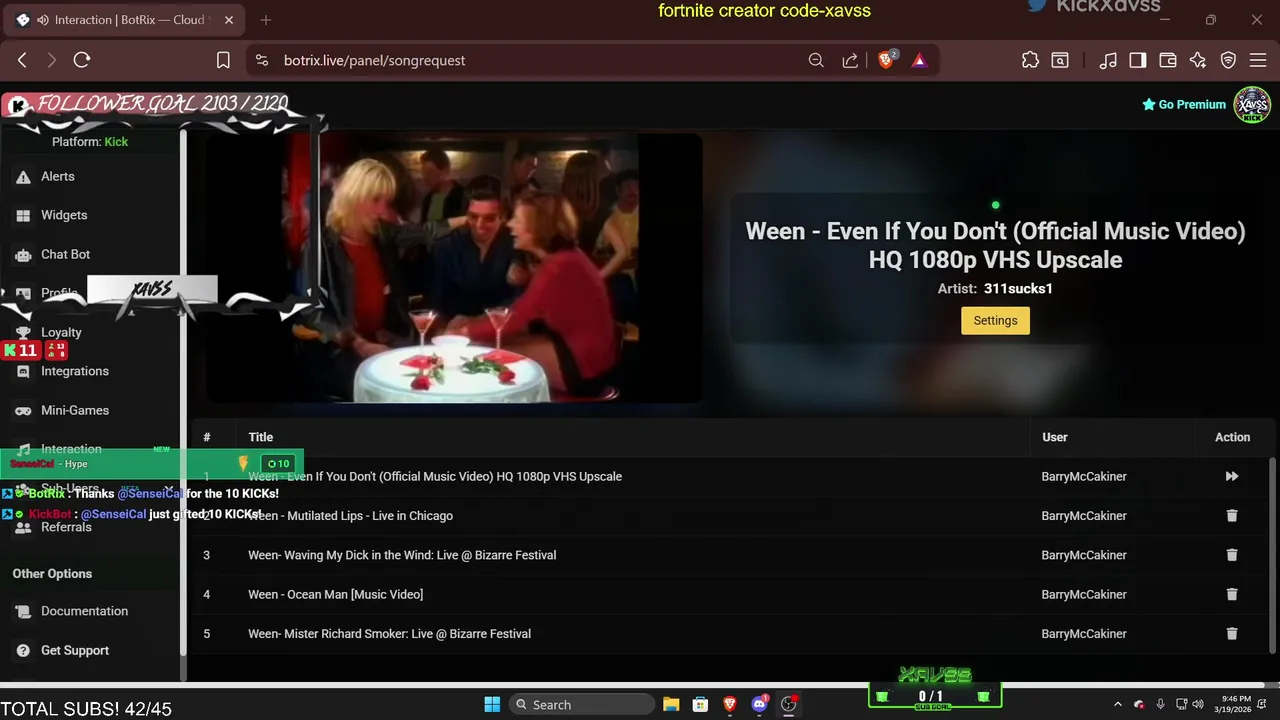Close the Interaction BotRix tab
This screenshot has height=720, width=1280.
pyautogui.click(x=229, y=20)
